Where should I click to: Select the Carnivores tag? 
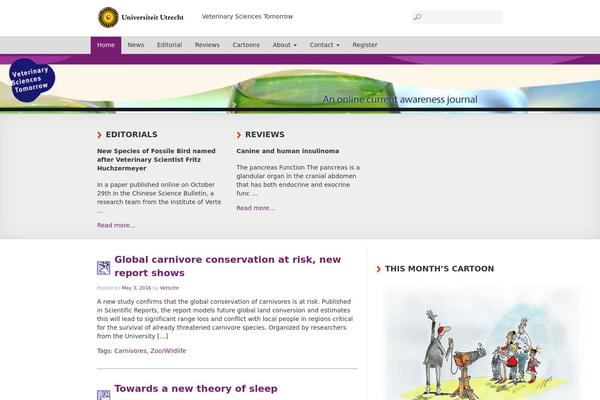coord(130,351)
